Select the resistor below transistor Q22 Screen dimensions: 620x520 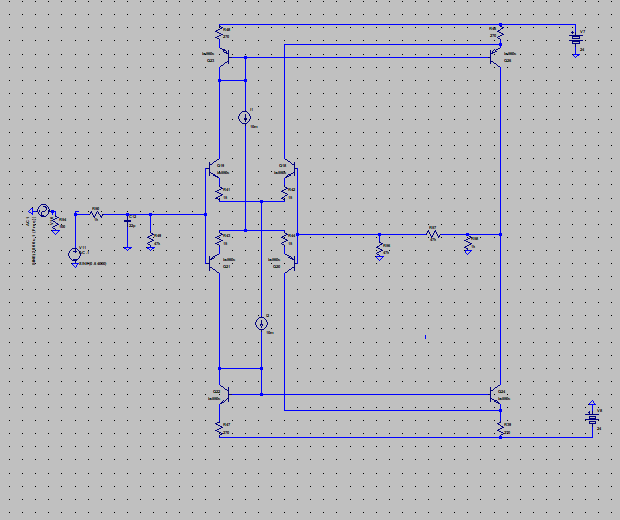219,429
